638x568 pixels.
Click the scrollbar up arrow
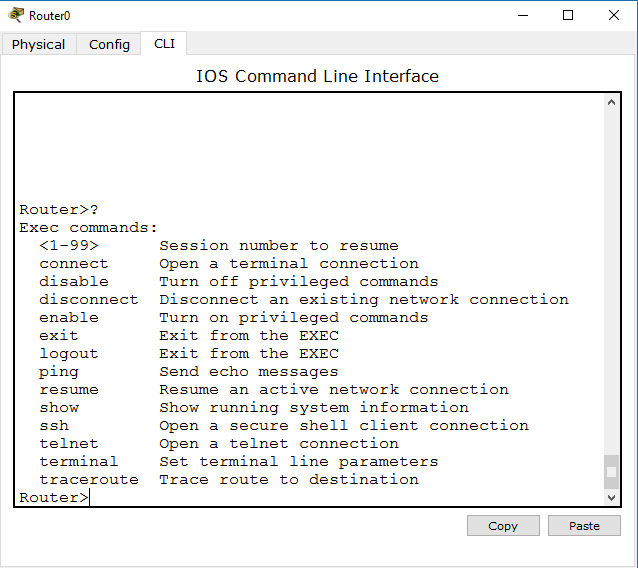(611, 102)
